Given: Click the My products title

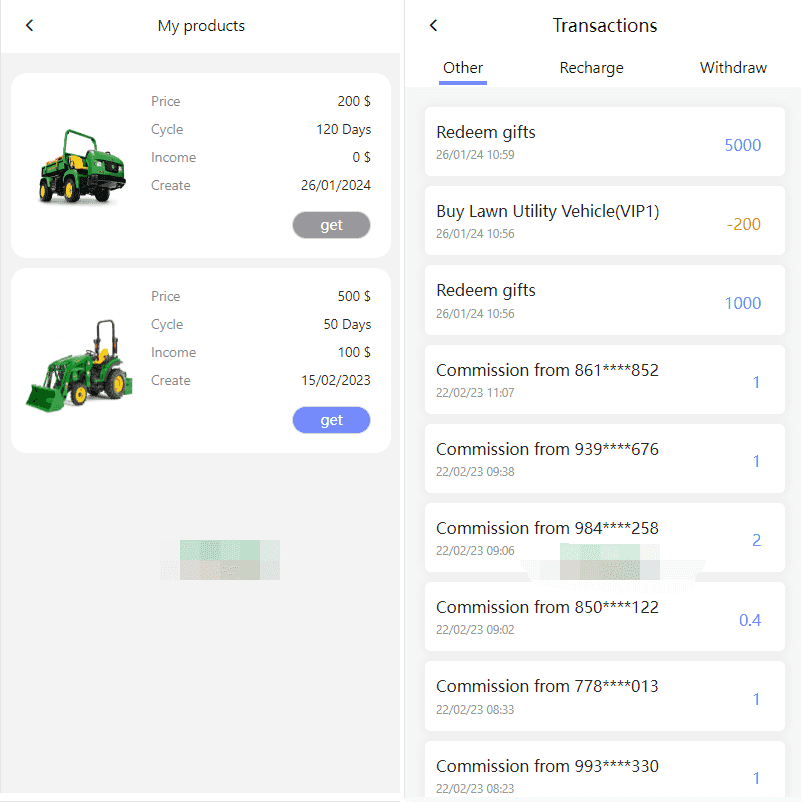Looking at the screenshot, I should (201, 26).
